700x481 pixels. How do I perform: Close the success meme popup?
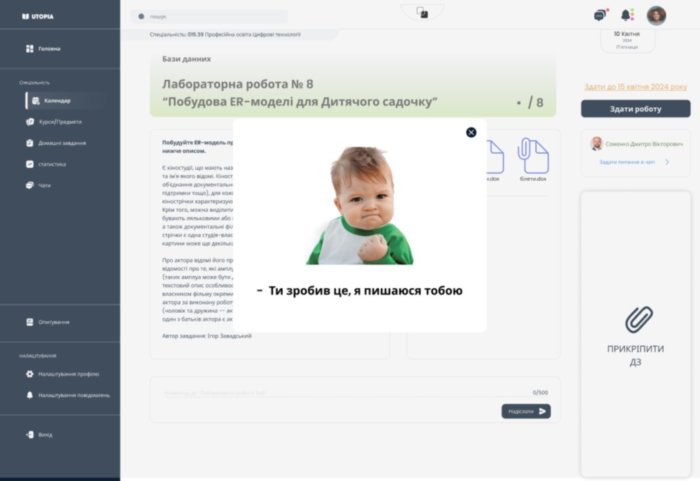(x=471, y=132)
